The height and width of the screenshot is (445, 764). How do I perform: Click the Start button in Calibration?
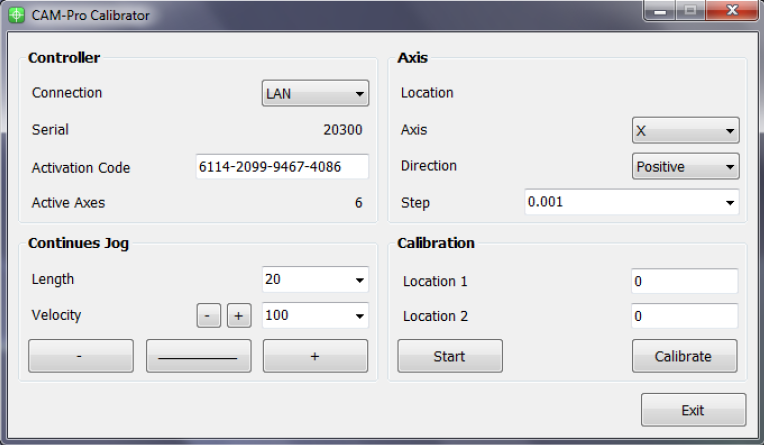pos(450,356)
